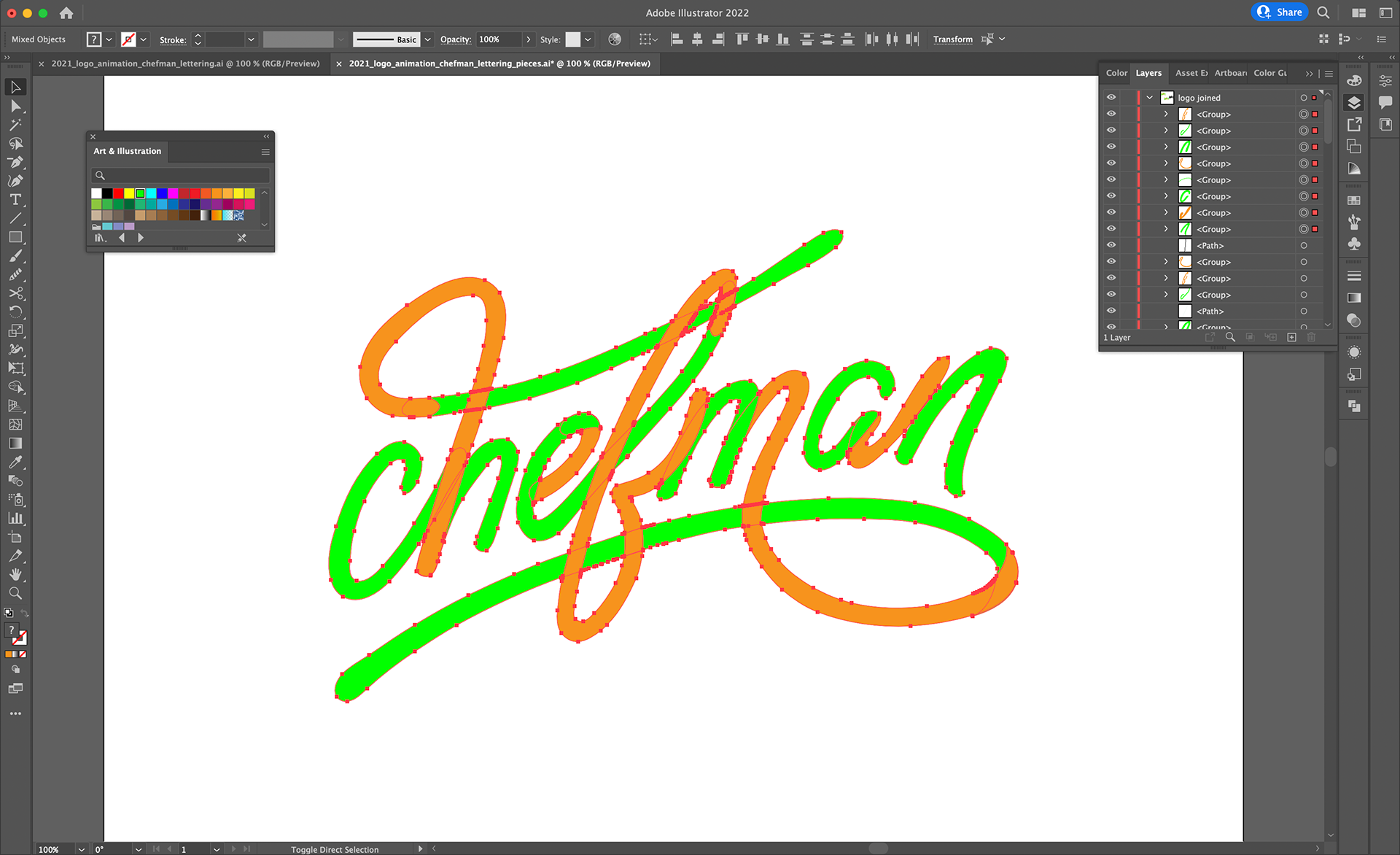Switch to the Color Guide tab
Viewport: 1400px width, 855px height.
(x=1270, y=73)
